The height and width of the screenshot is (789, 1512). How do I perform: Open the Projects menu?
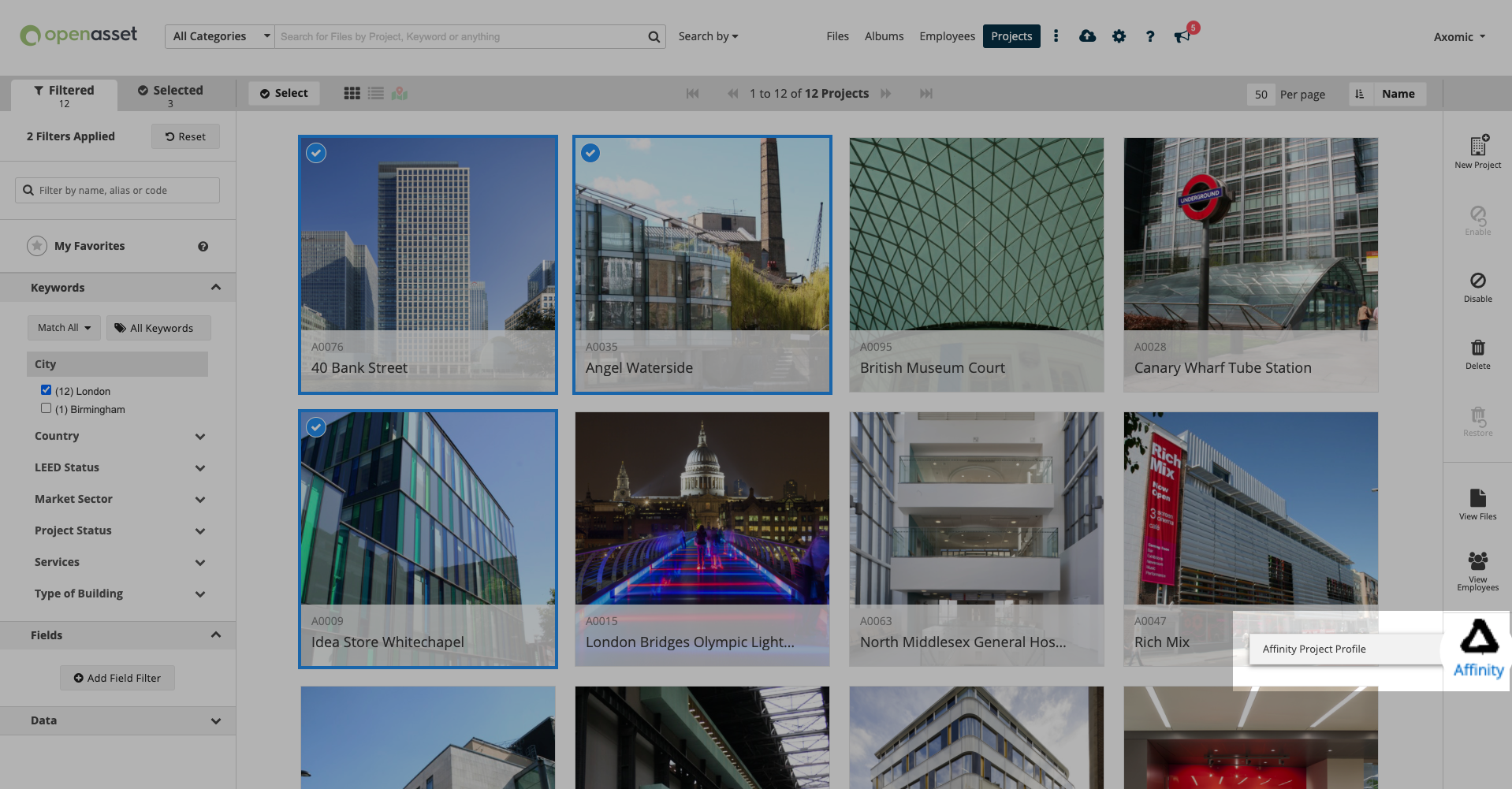click(x=1011, y=36)
